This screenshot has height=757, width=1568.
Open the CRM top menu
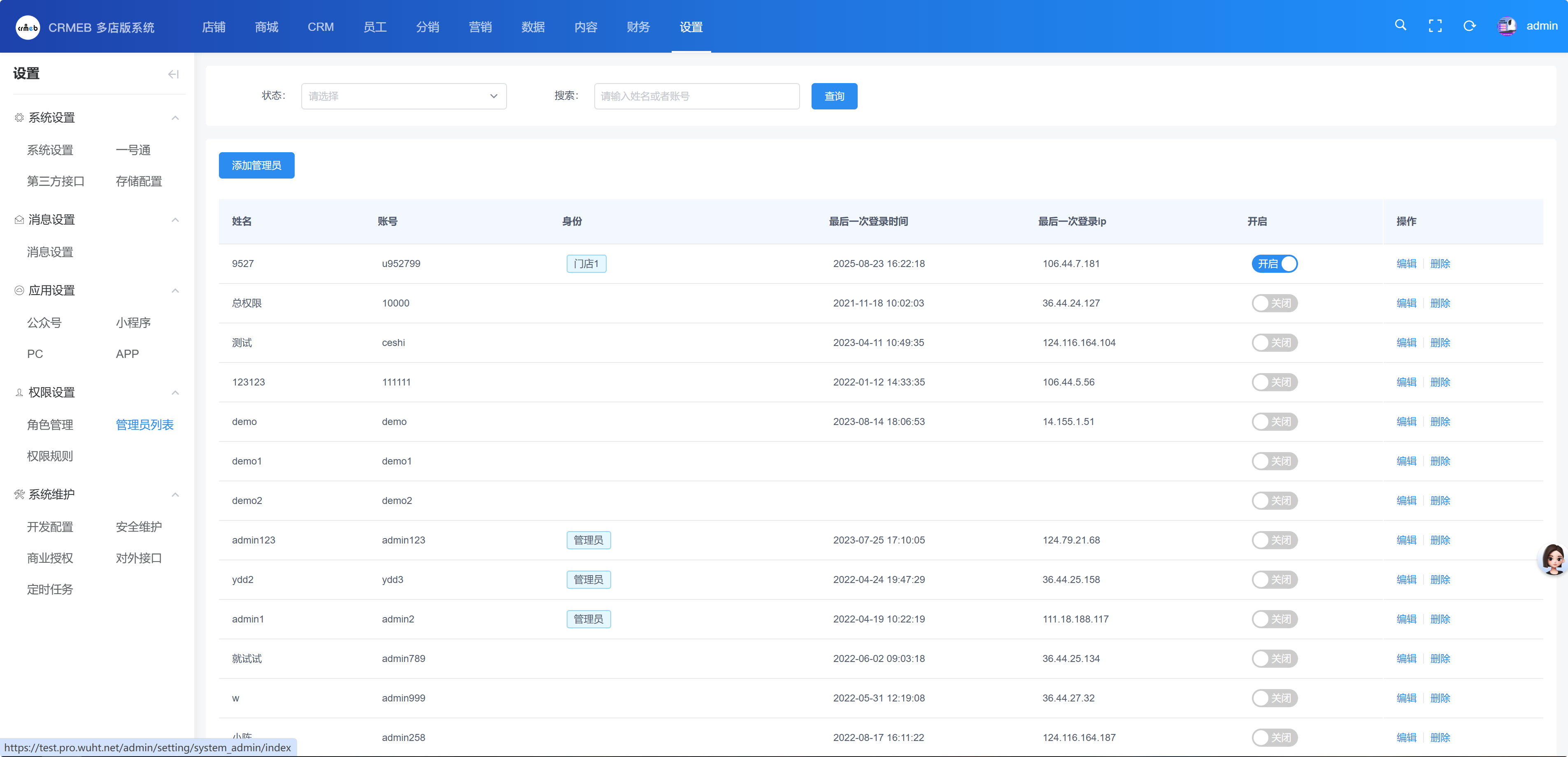coord(320,27)
